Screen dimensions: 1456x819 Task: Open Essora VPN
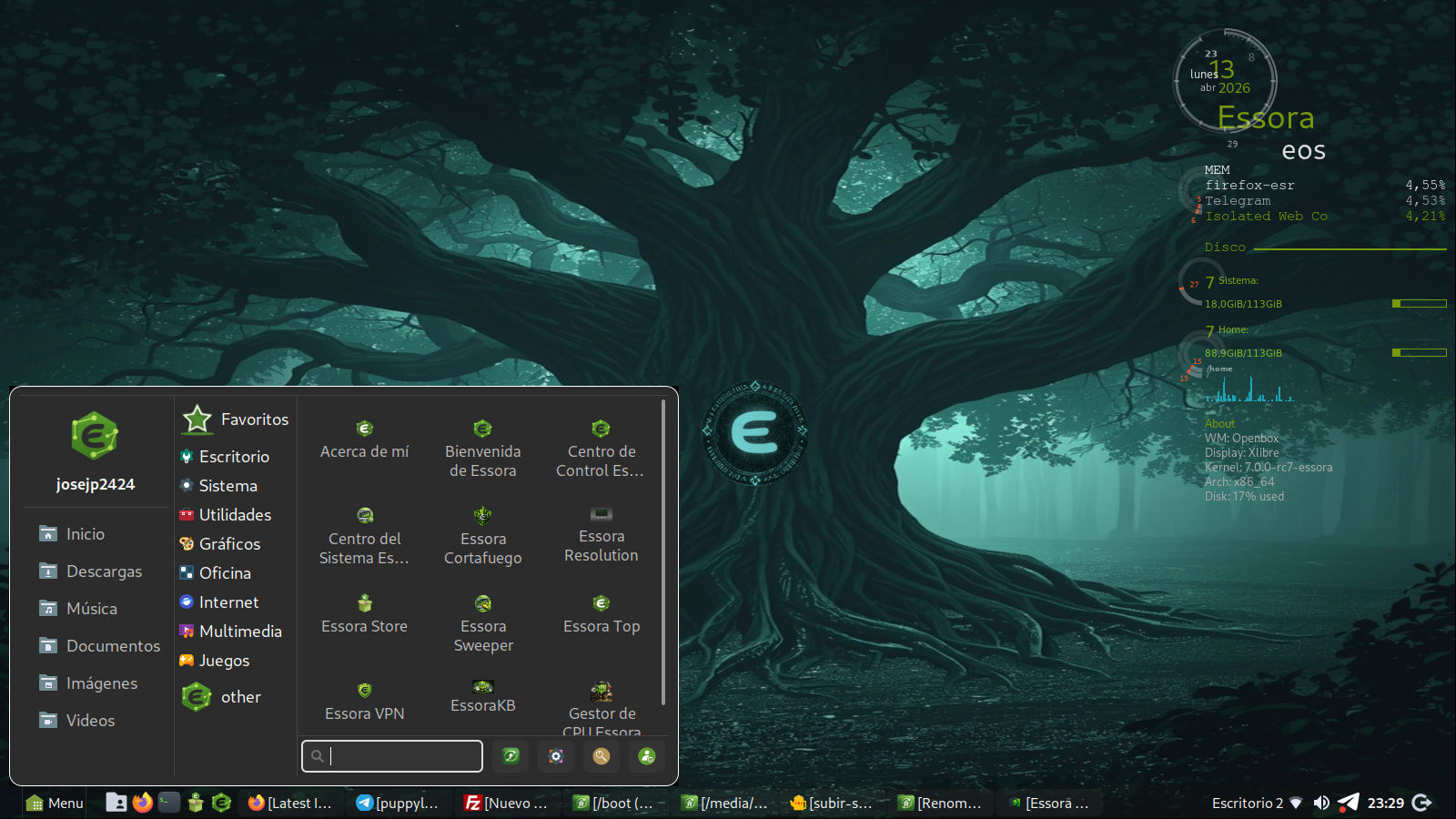pyautogui.click(x=364, y=702)
